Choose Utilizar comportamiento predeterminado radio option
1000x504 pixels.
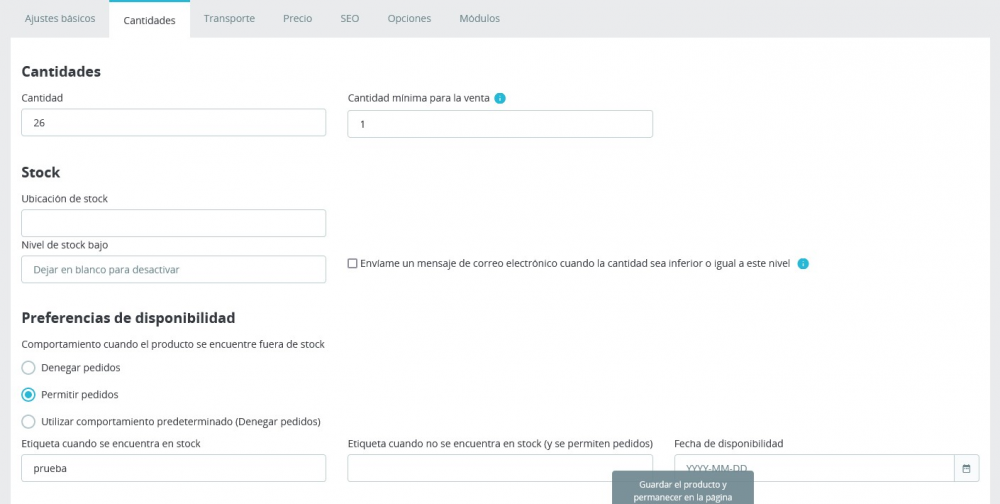point(28,422)
